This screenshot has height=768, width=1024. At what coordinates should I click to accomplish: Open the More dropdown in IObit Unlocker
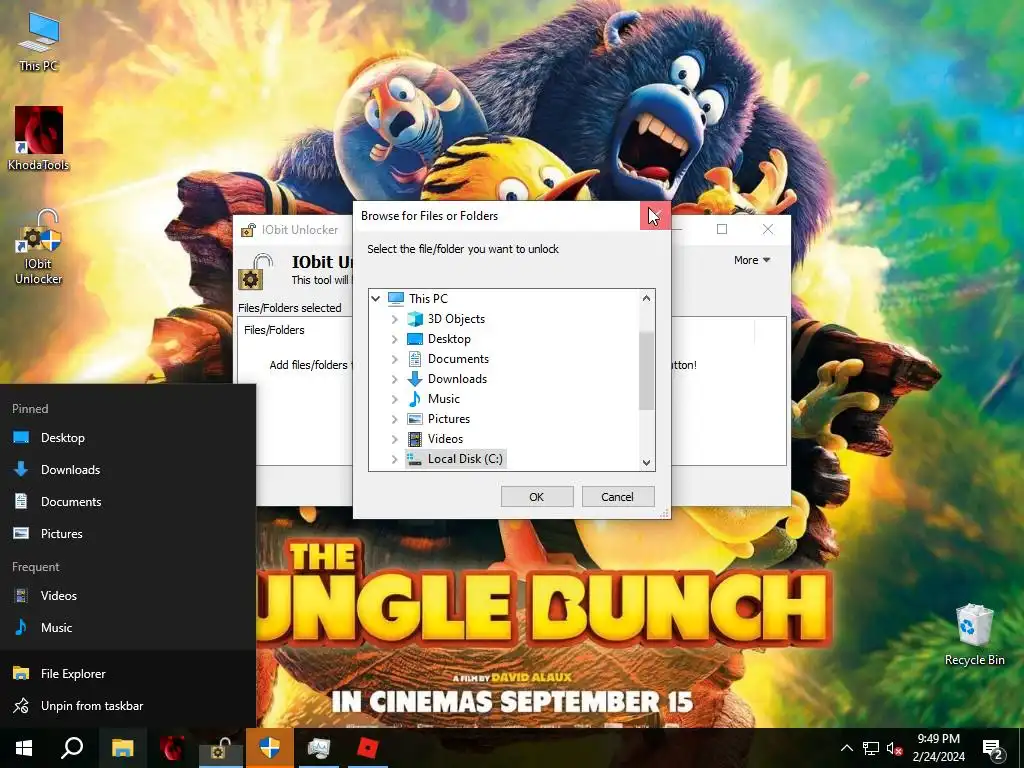[x=752, y=260]
